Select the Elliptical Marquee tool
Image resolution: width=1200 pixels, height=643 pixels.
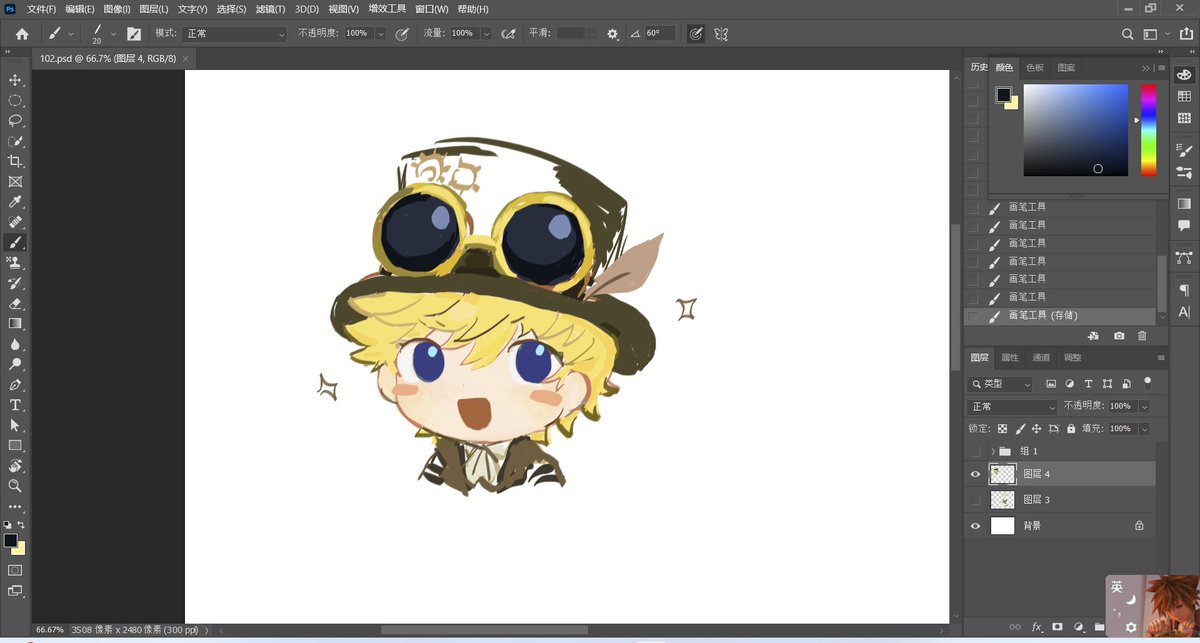[x=15, y=100]
